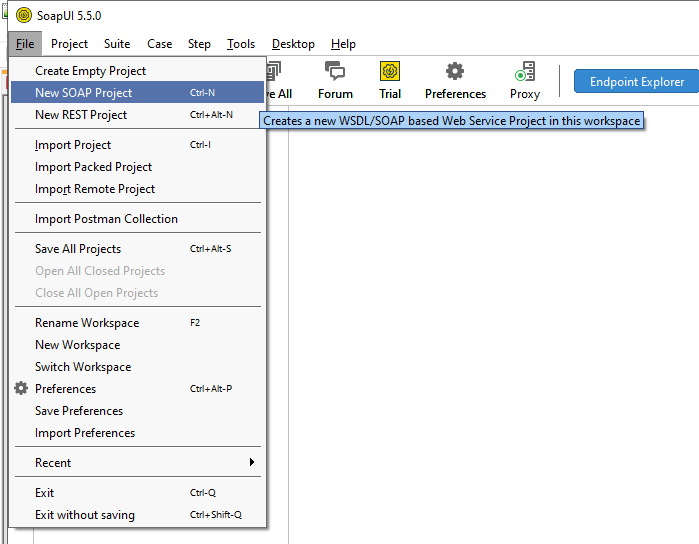Open the Step menu
699x544 pixels.
[199, 44]
